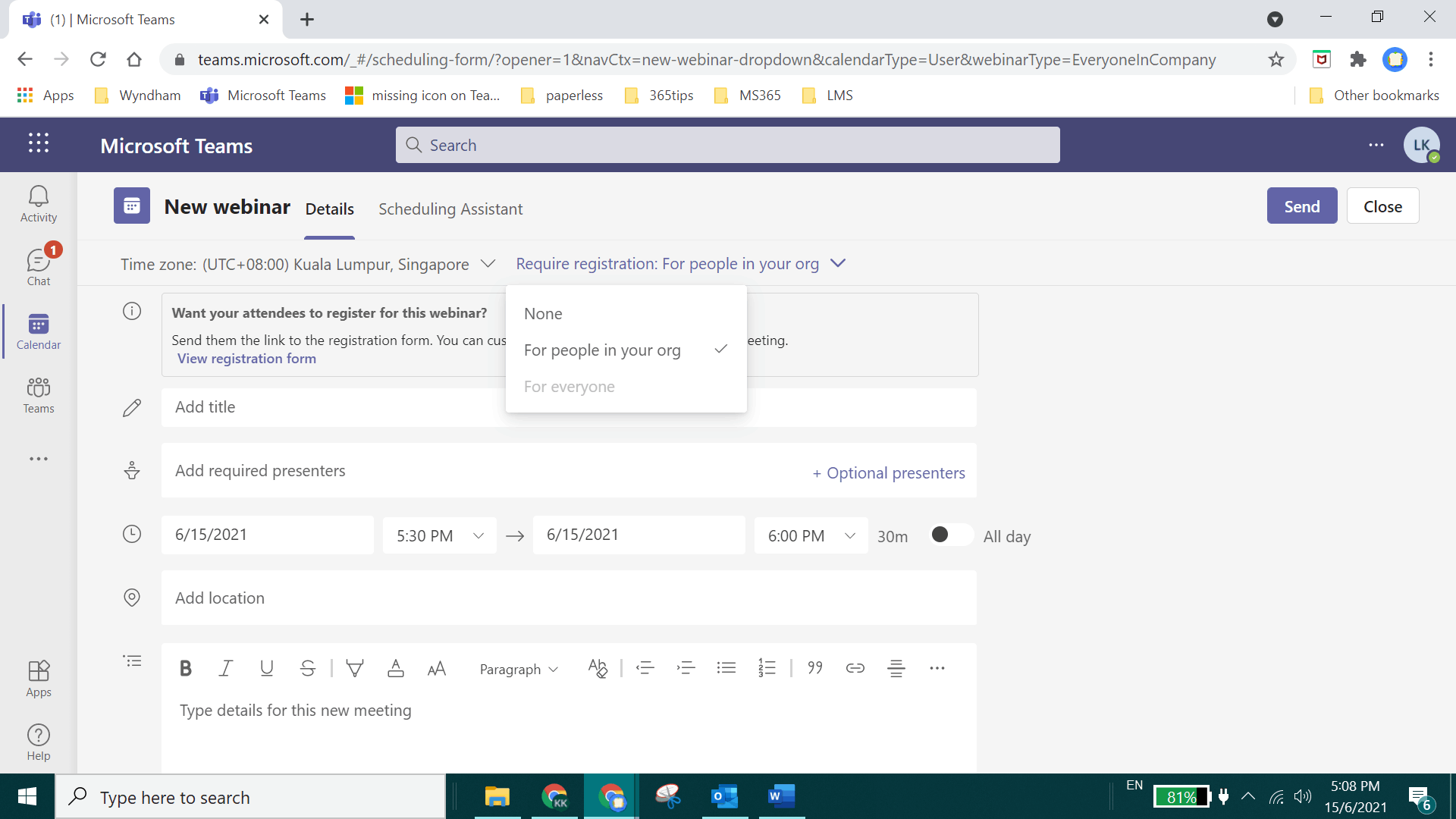Open View registration form link
Screen dimensions: 1456x819
[x=246, y=359]
